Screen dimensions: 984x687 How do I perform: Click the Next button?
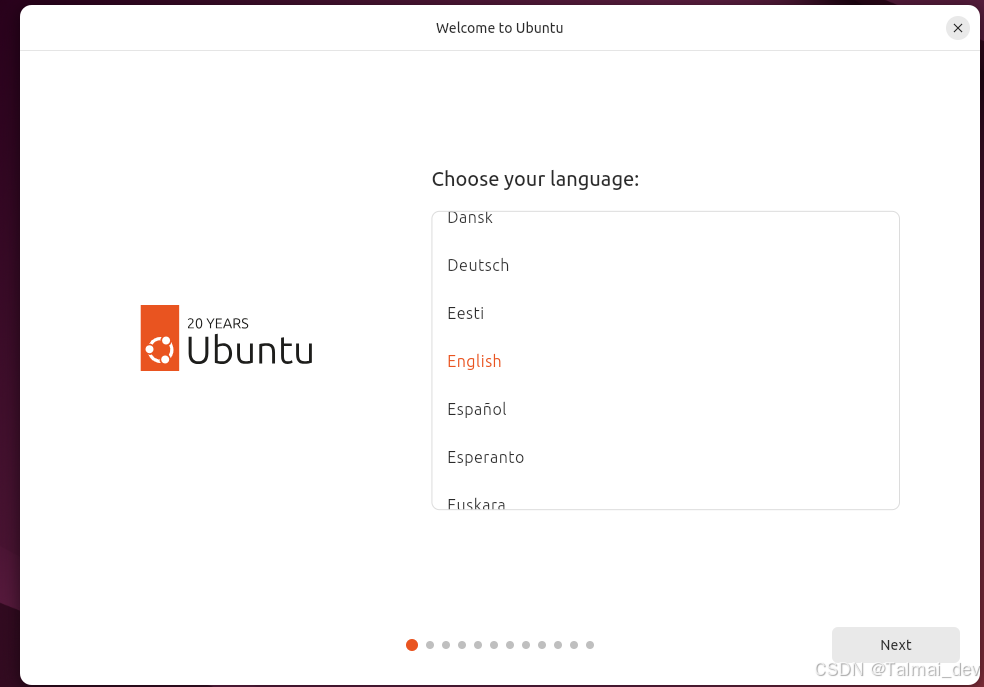click(896, 644)
